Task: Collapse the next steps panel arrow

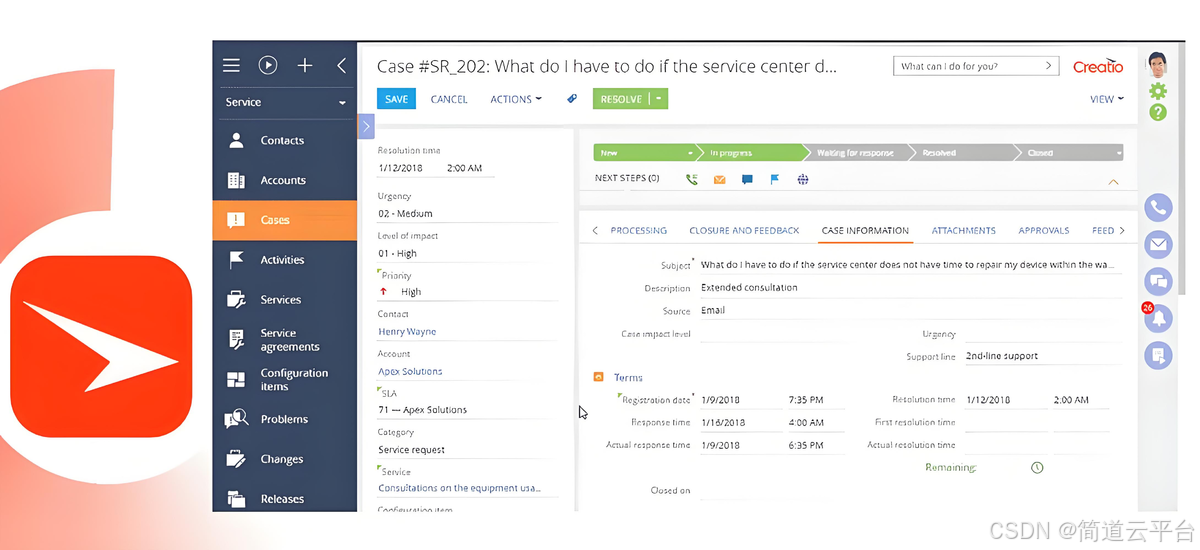Action: (1113, 182)
